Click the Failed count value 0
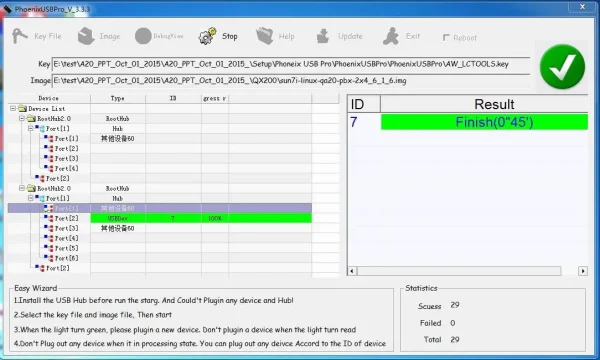 click(x=453, y=323)
